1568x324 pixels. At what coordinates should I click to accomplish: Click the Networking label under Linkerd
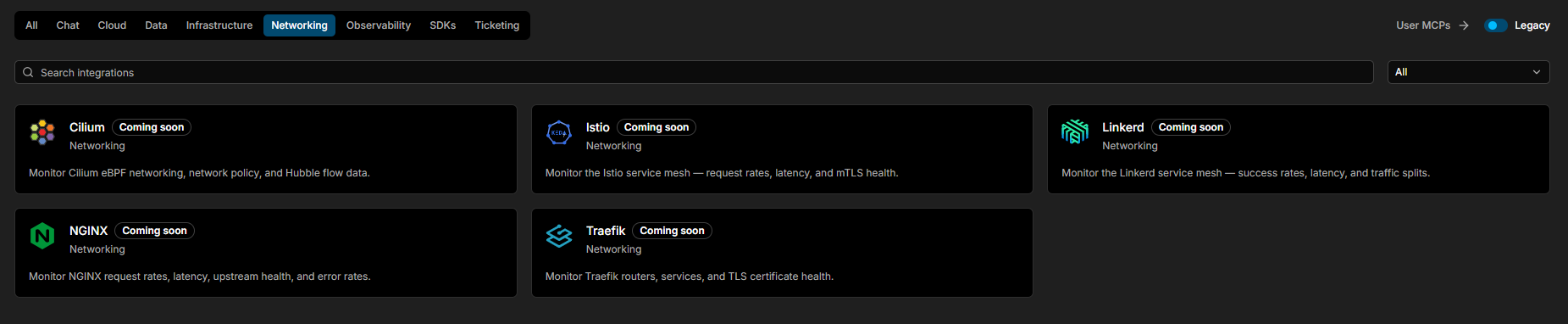click(x=1130, y=146)
